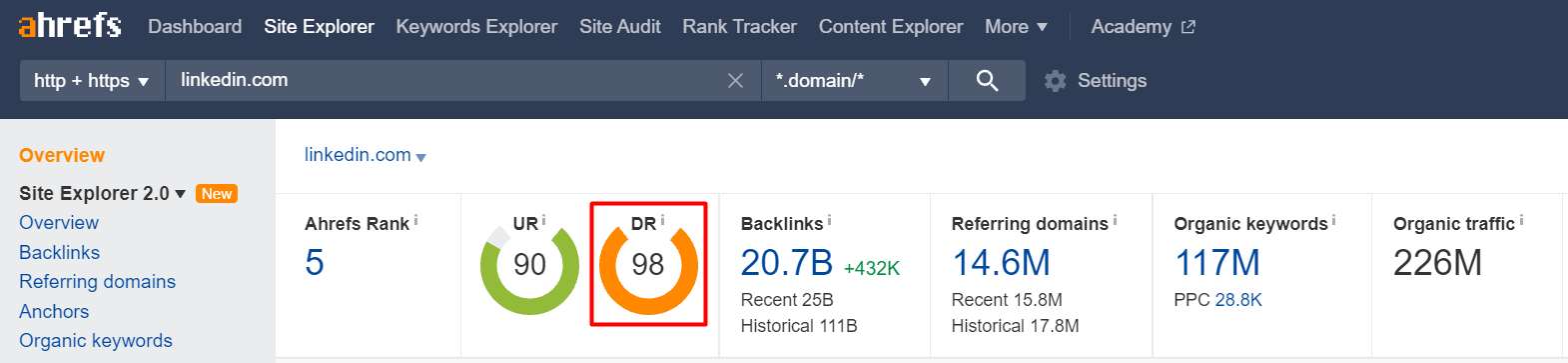Open Rank Tracker tab
The height and width of the screenshot is (363, 1568).
[739, 27]
